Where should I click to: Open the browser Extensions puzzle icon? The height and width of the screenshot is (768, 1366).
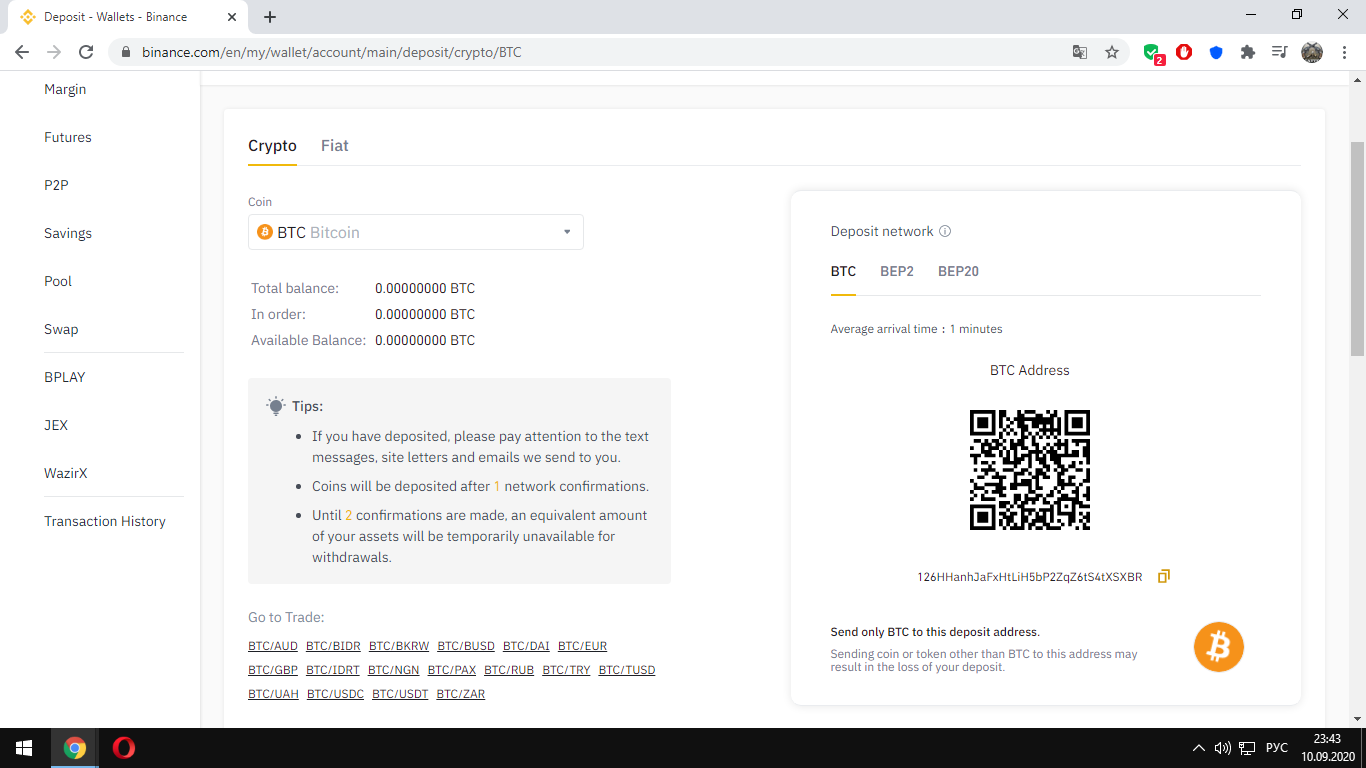pyautogui.click(x=1248, y=52)
